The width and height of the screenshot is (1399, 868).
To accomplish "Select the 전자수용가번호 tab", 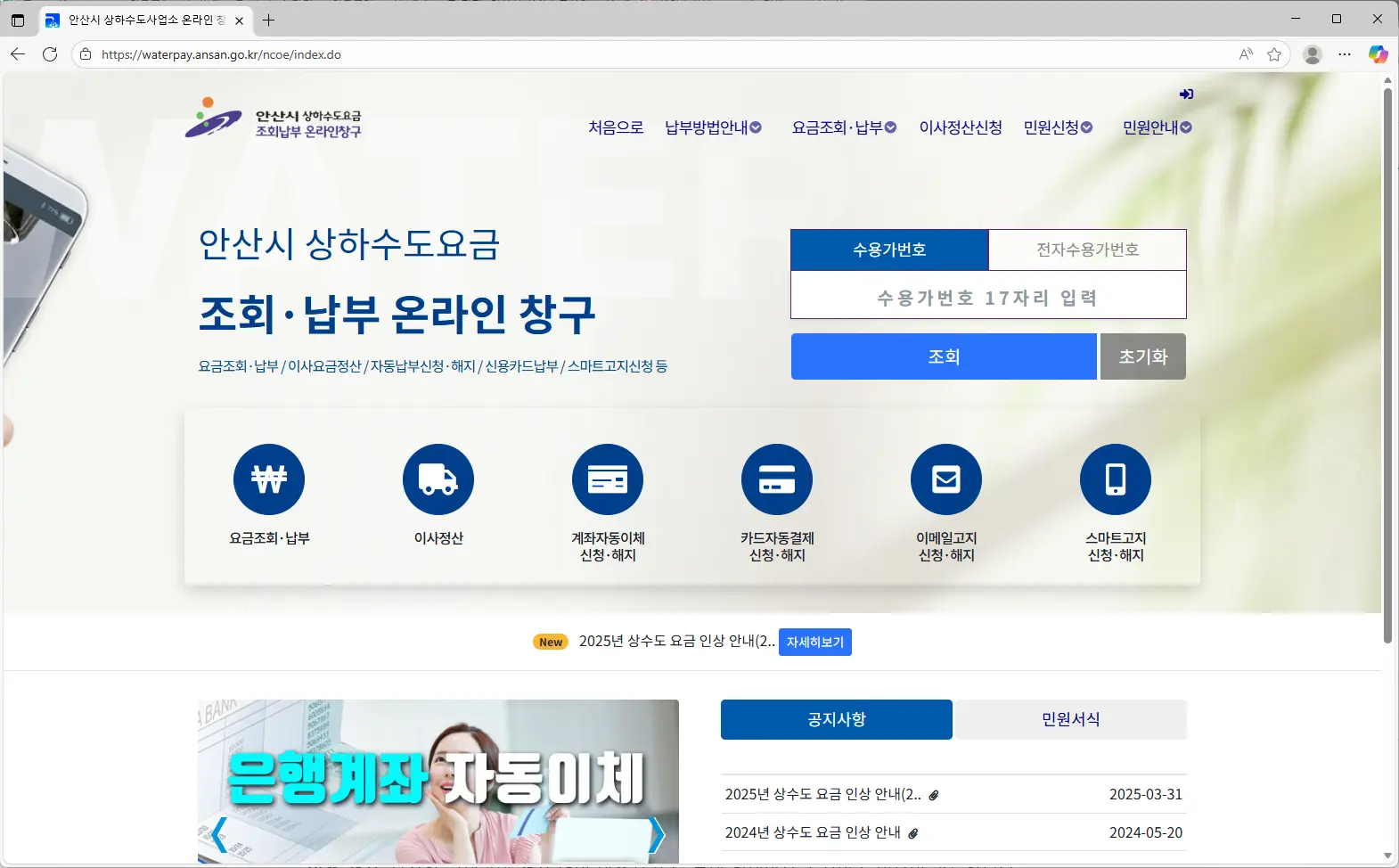I will (1087, 250).
